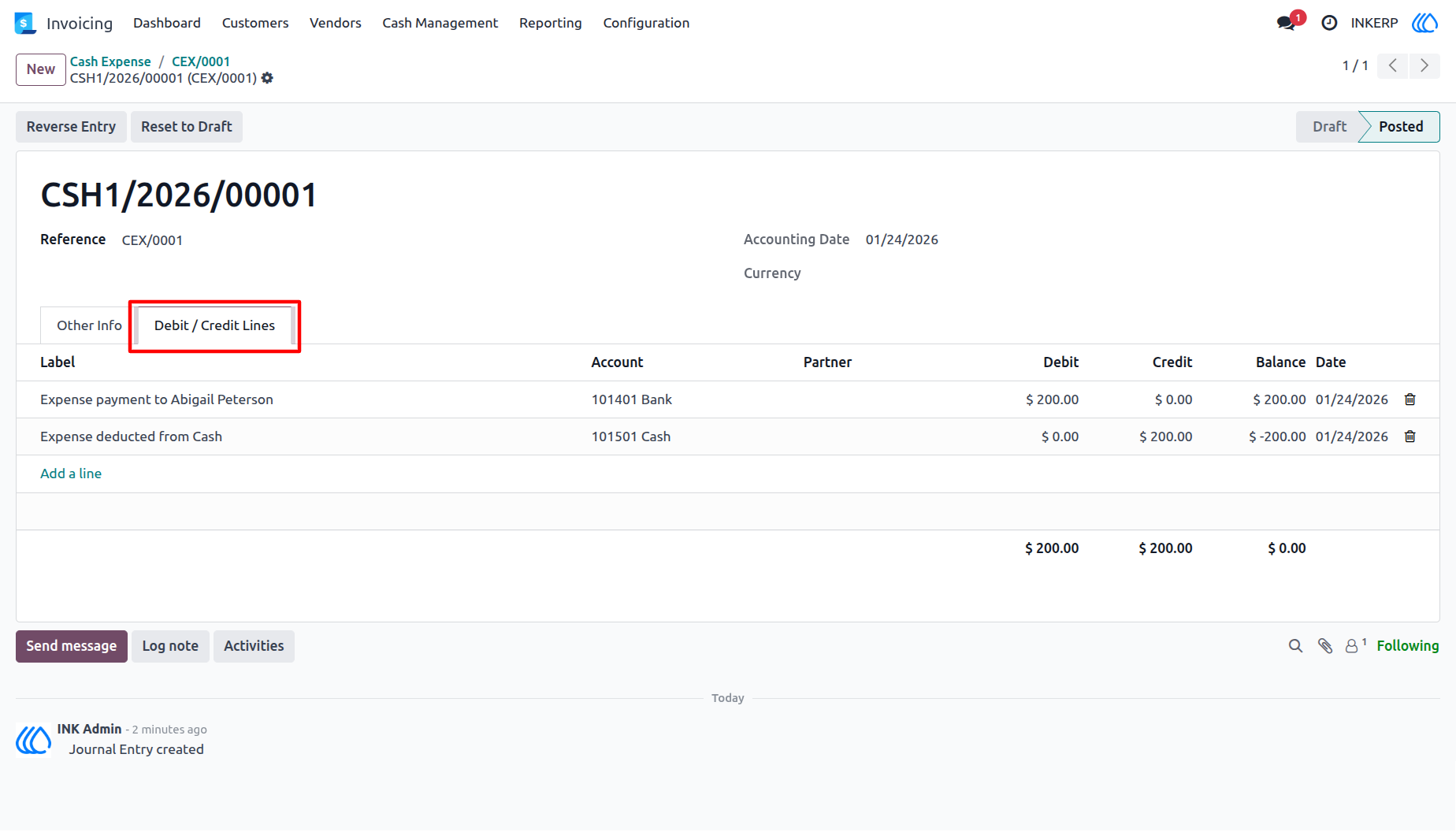Click the record pager 1 / 1
1456x832 pixels.
pyautogui.click(x=1355, y=65)
